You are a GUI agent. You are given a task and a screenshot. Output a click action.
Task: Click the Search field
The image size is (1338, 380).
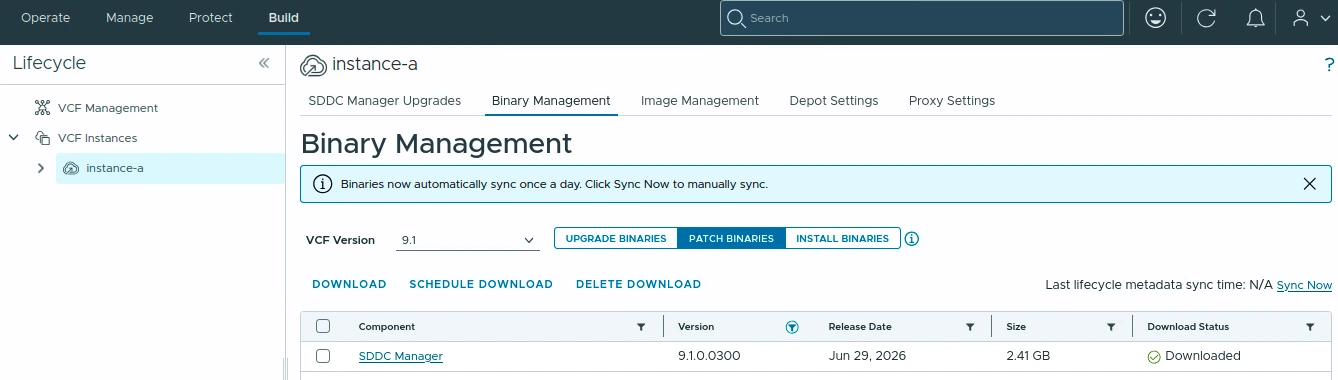(x=922, y=18)
